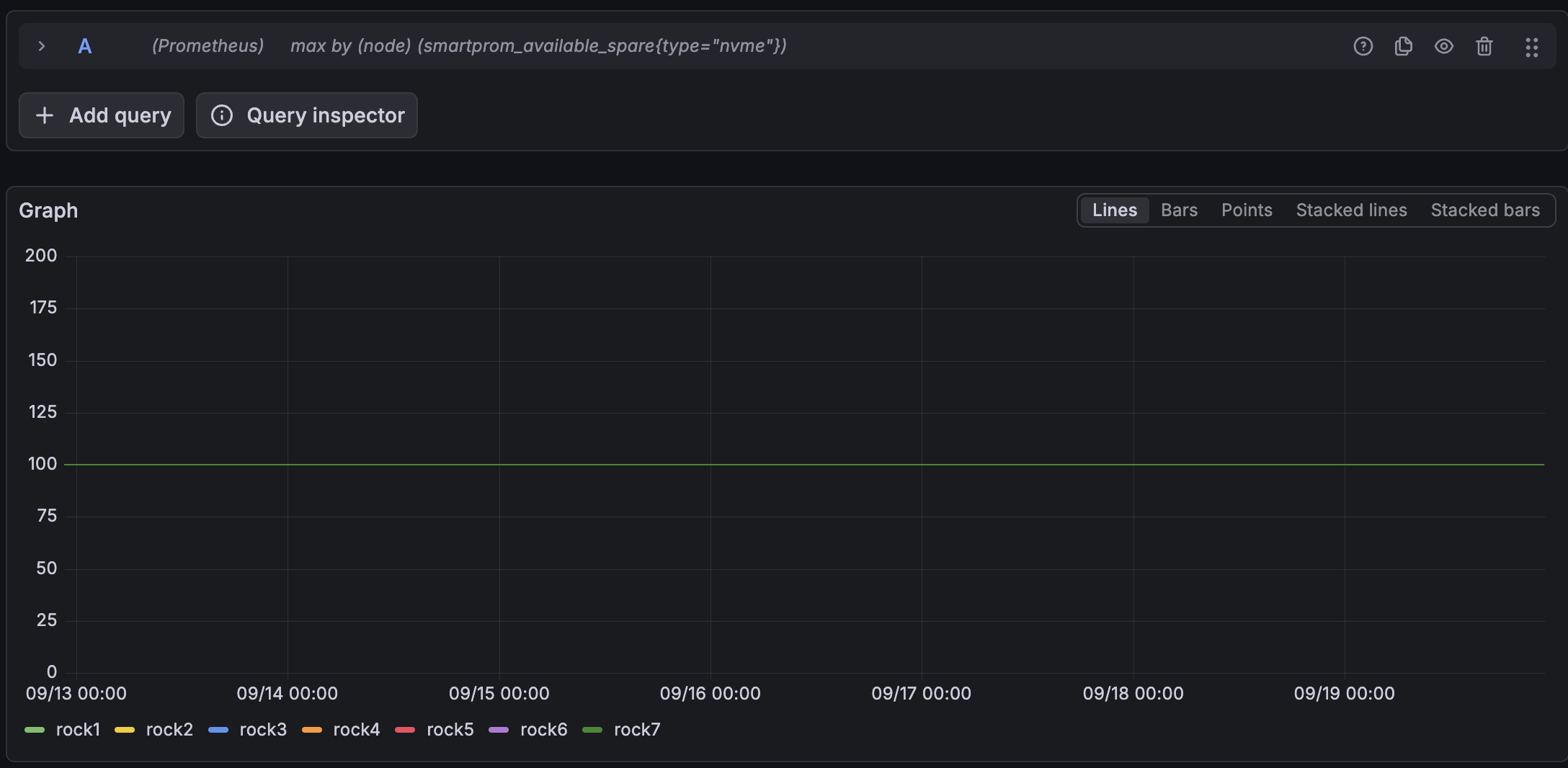This screenshot has height=768, width=1568.
Task: Select the rock6 series legend label
Action: coord(544,730)
